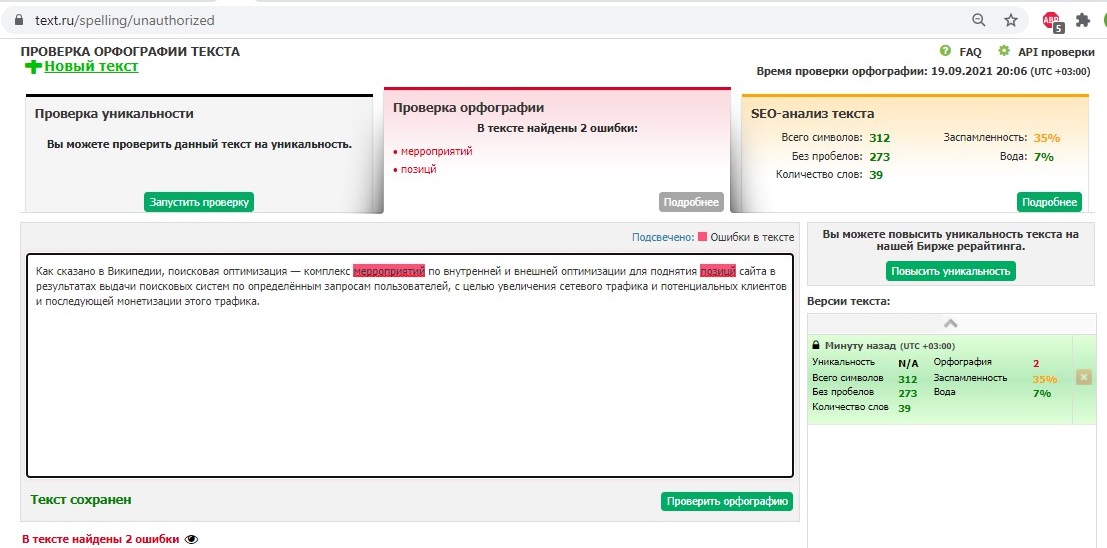Bookmark the page with the star icon
Screen dimensions: 1107x548
point(1011,20)
